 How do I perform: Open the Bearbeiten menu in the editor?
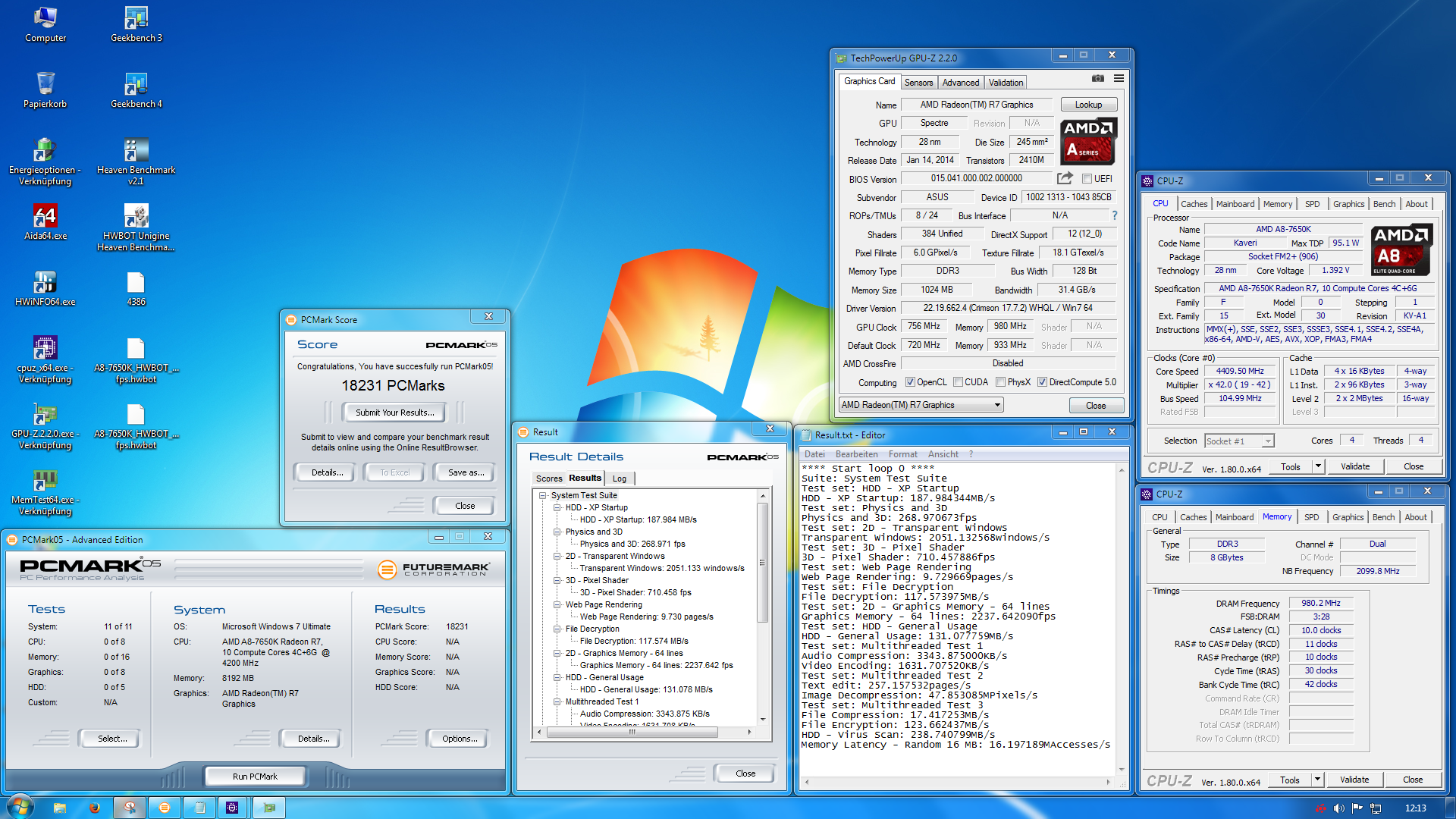pyautogui.click(x=856, y=454)
